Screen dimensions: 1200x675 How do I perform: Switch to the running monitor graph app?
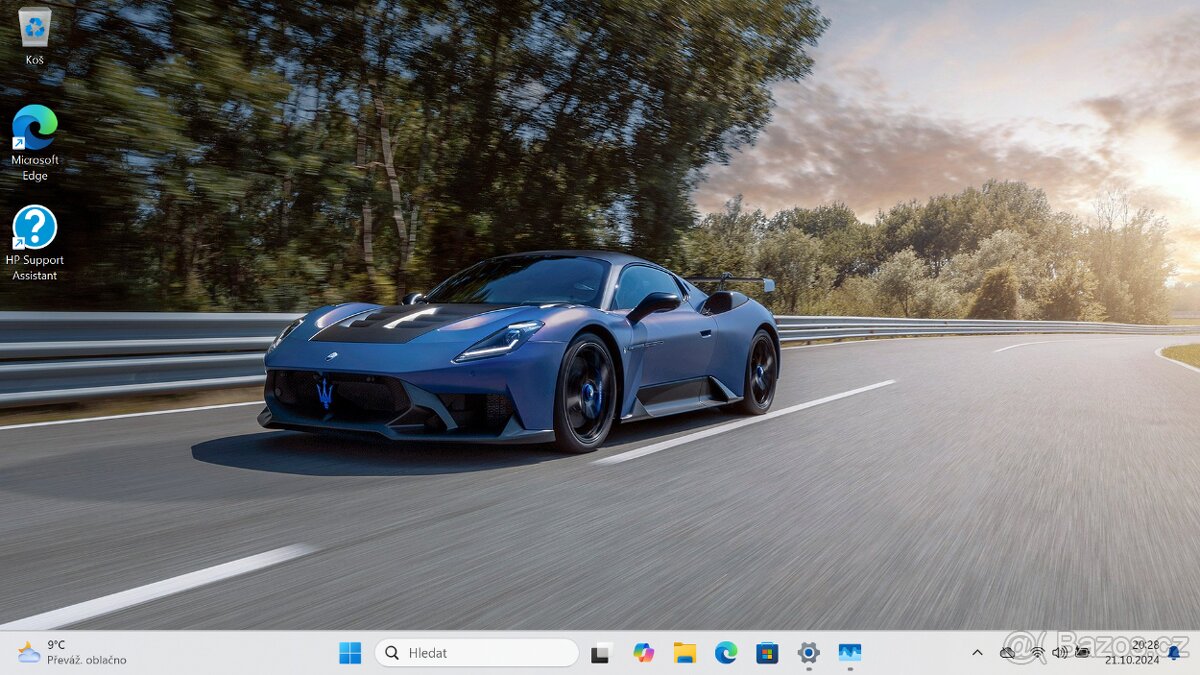point(850,653)
